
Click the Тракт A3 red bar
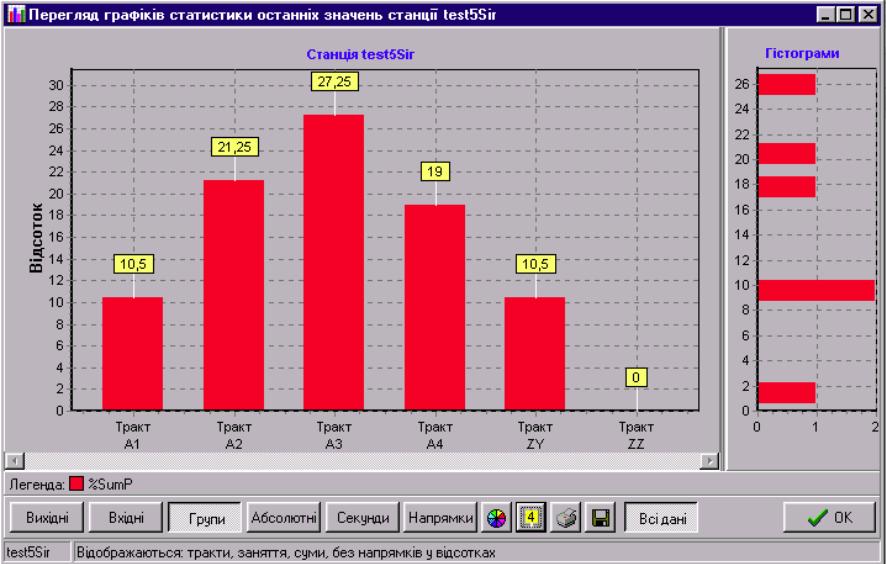tap(334, 263)
